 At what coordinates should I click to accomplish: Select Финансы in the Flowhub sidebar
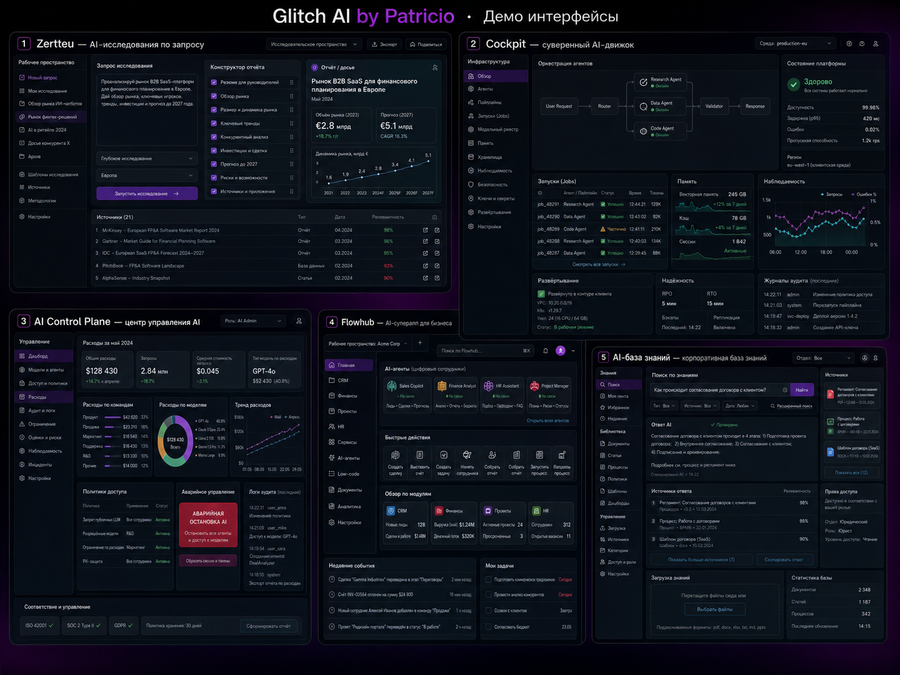coord(349,395)
